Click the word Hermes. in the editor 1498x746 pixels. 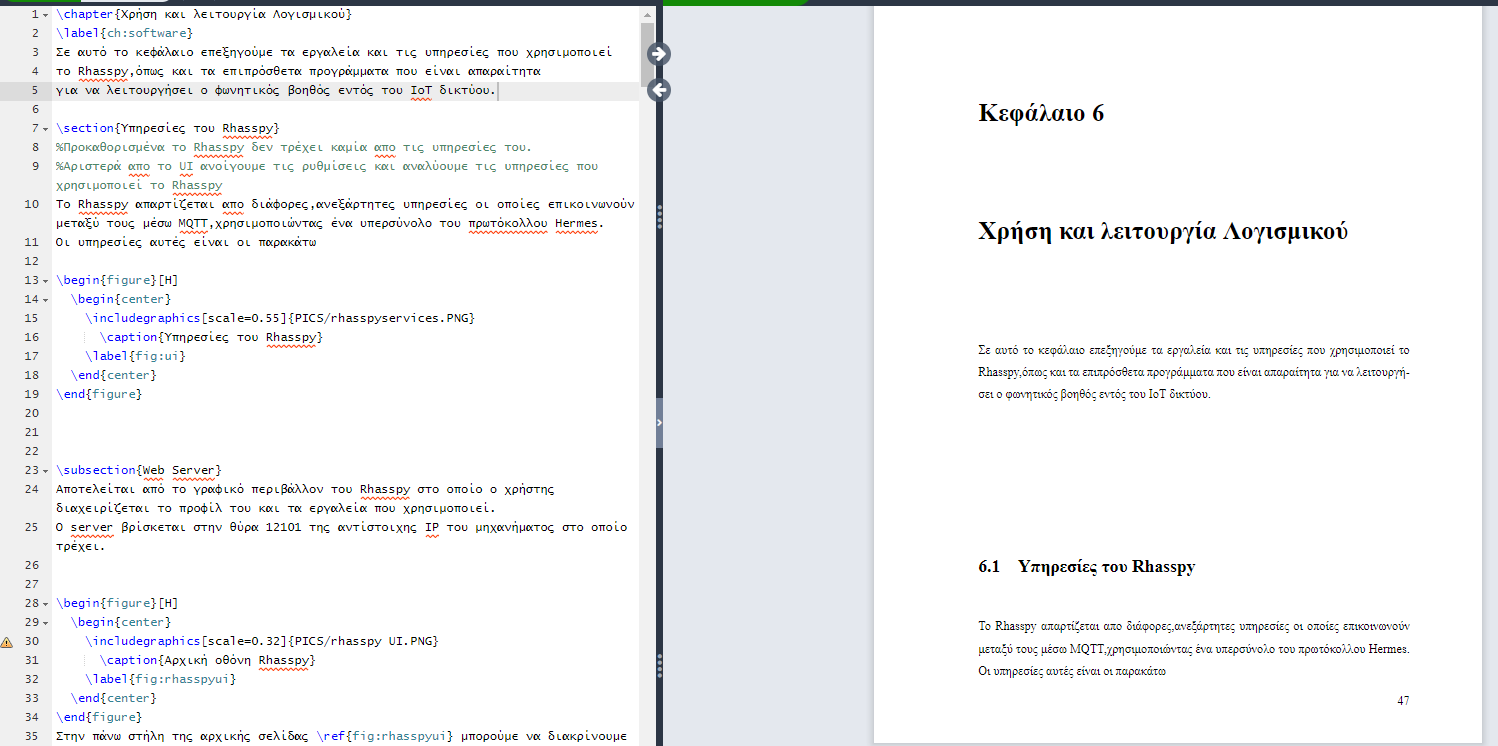click(x=580, y=224)
